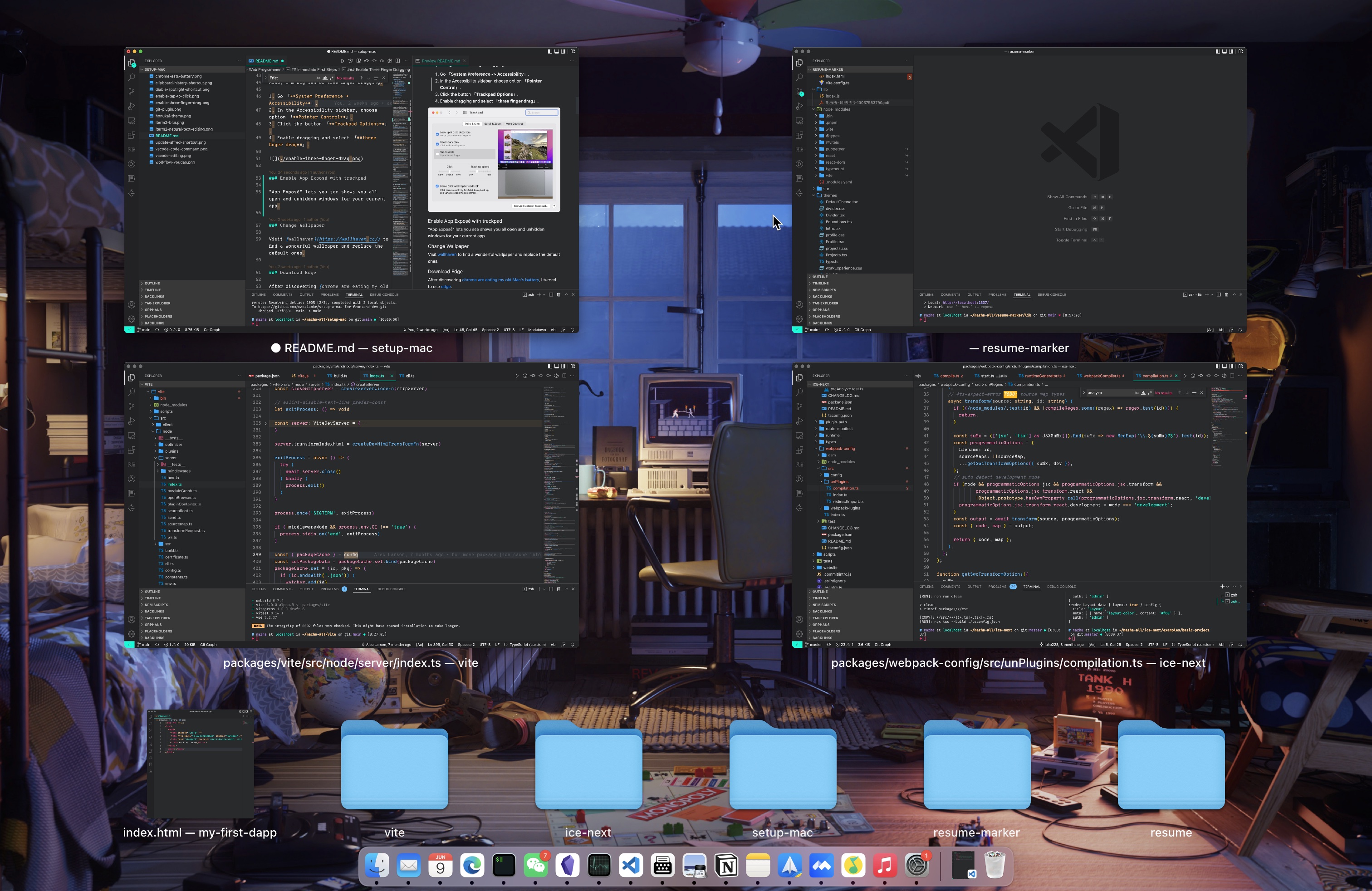Select the index.html my-first-dapp minimized window

point(200,764)
